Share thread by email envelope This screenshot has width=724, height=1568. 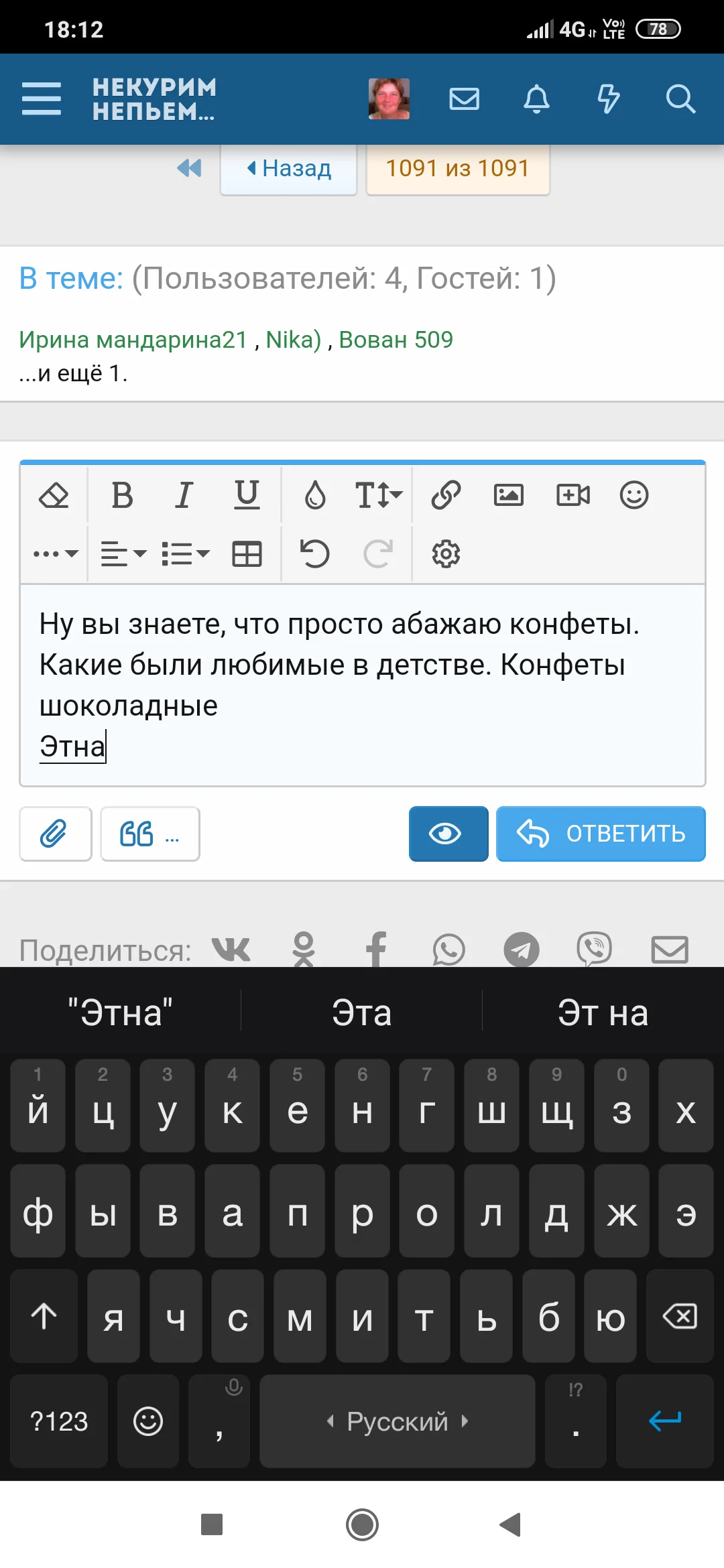[670, 950]
